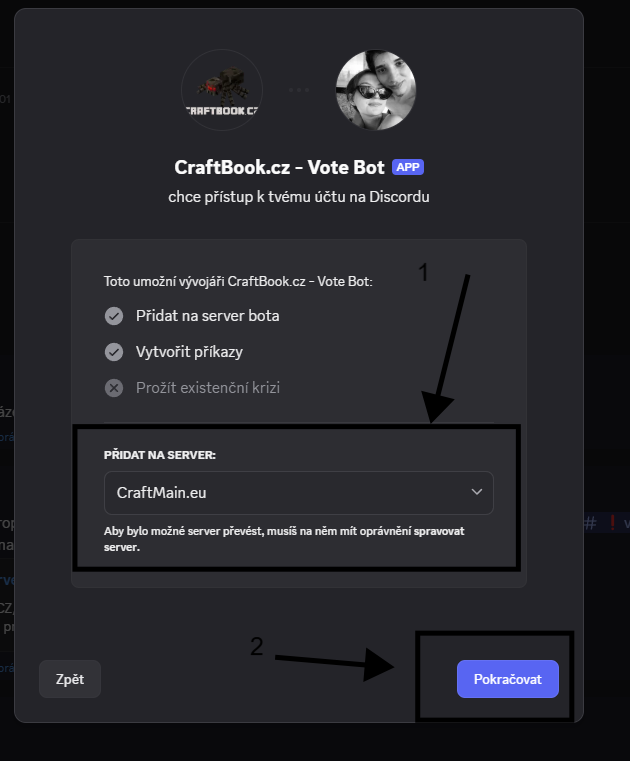Click the CraftBook.cz bot avatar
This screenshot has width=630, height=761.
(x=222, y=90)
